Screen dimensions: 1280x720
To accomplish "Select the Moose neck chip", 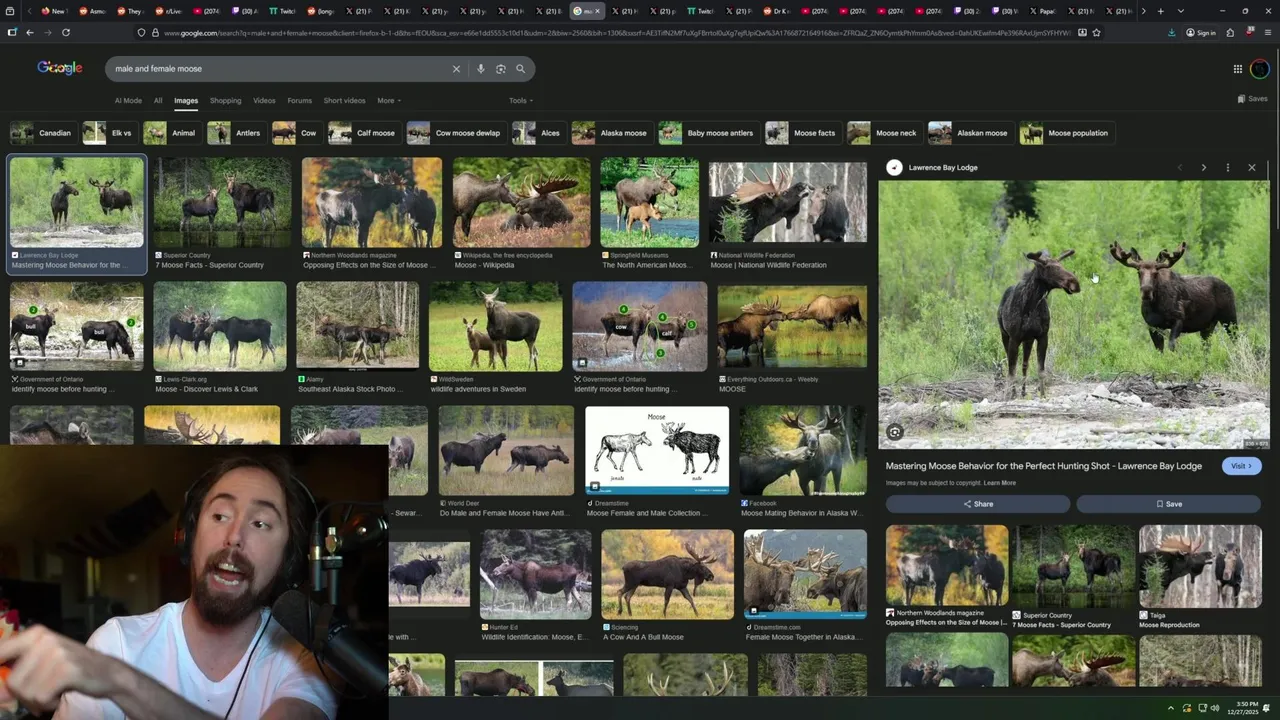I will (x=883, y=133).
